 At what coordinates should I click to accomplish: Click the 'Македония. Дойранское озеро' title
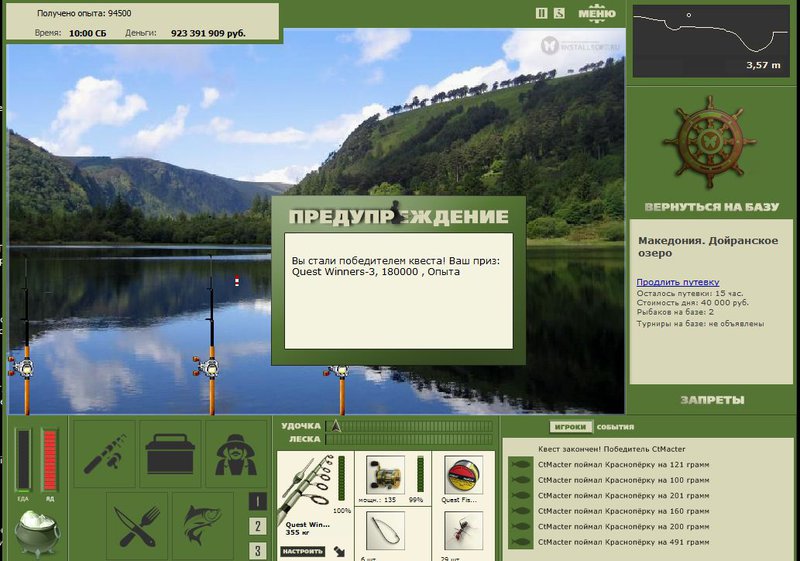[x=708, y=247]
